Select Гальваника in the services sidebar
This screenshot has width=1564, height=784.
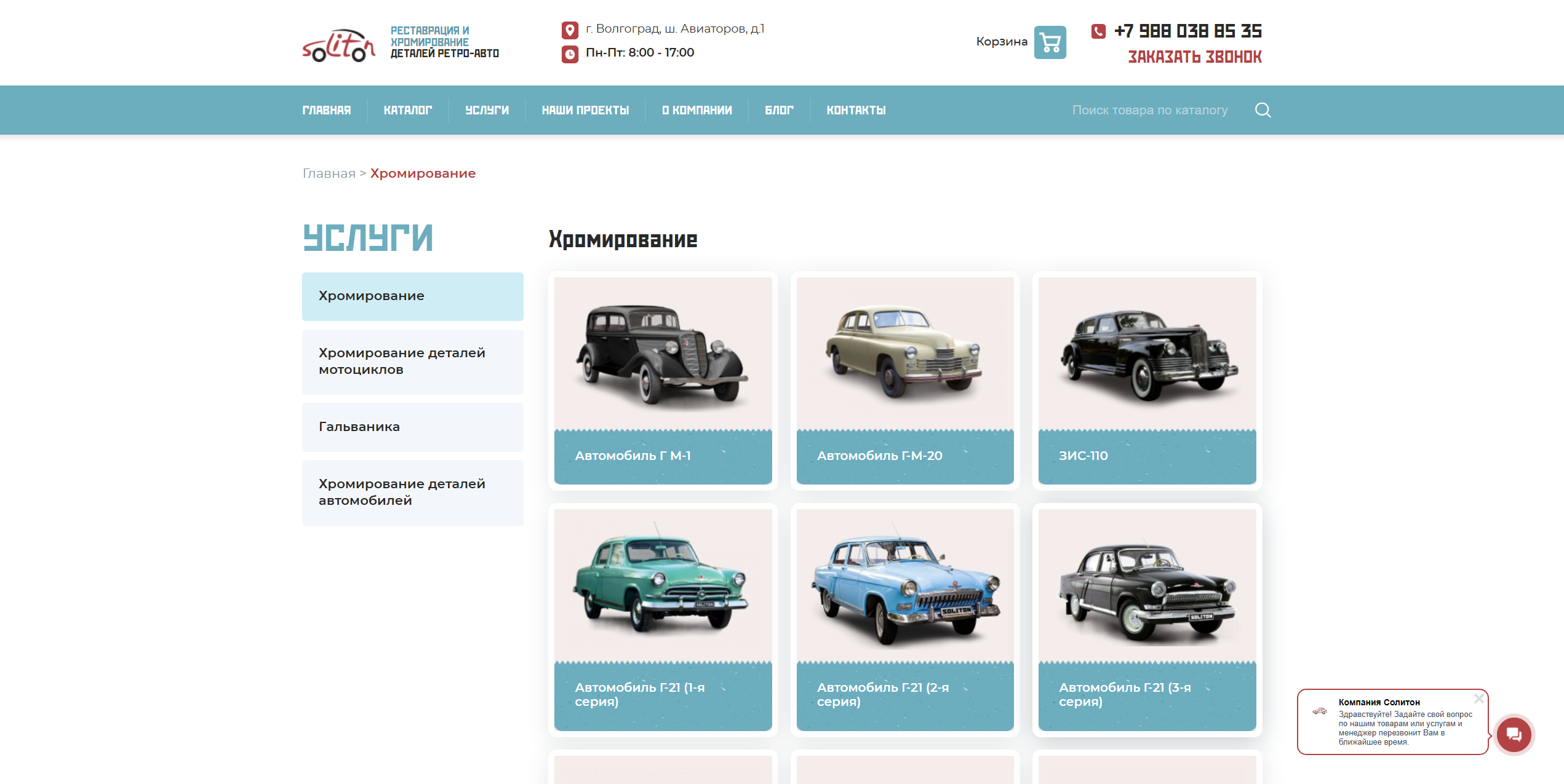413,427
